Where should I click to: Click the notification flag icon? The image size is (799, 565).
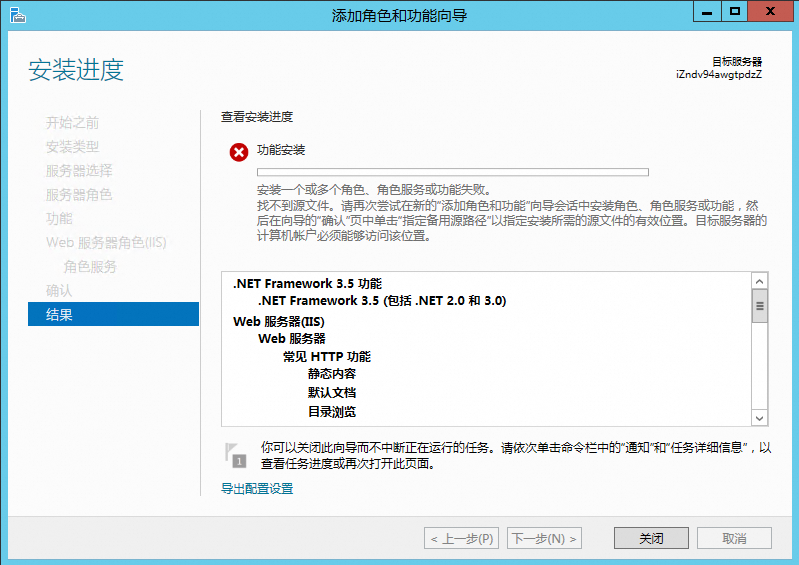point(235,455)
